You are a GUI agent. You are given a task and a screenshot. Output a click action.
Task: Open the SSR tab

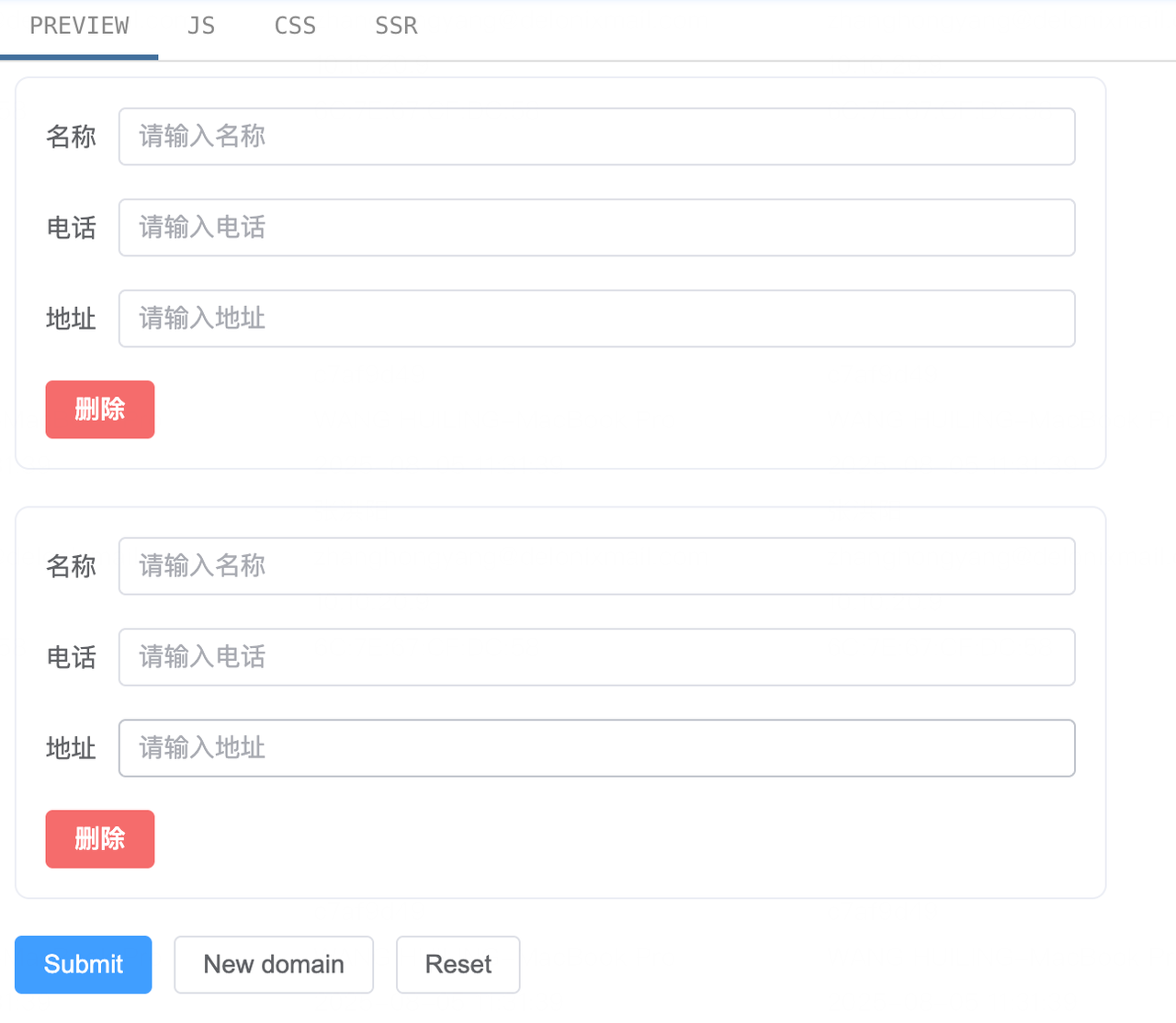396,28
